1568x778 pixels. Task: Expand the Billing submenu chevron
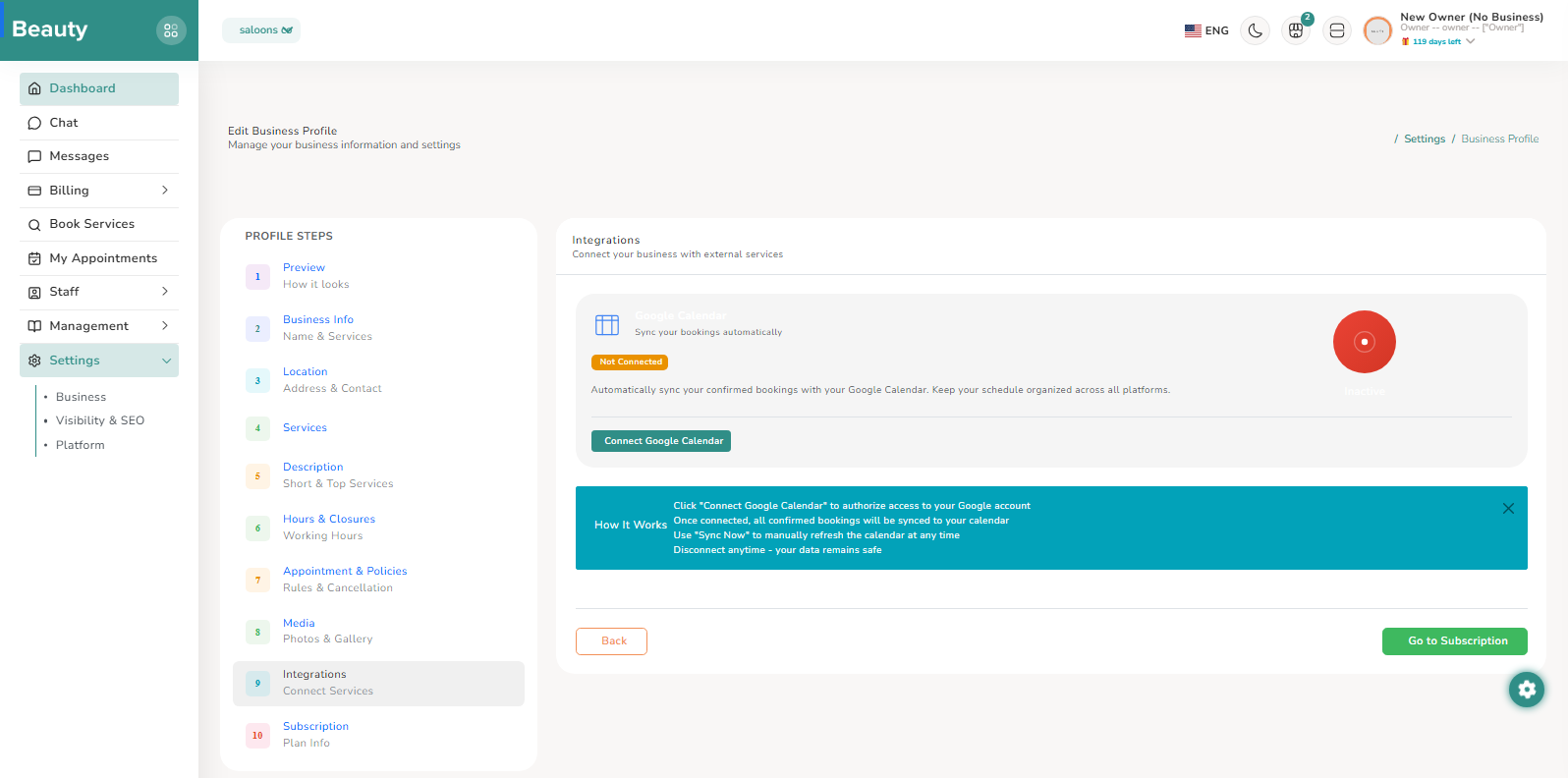click(164, 191)
